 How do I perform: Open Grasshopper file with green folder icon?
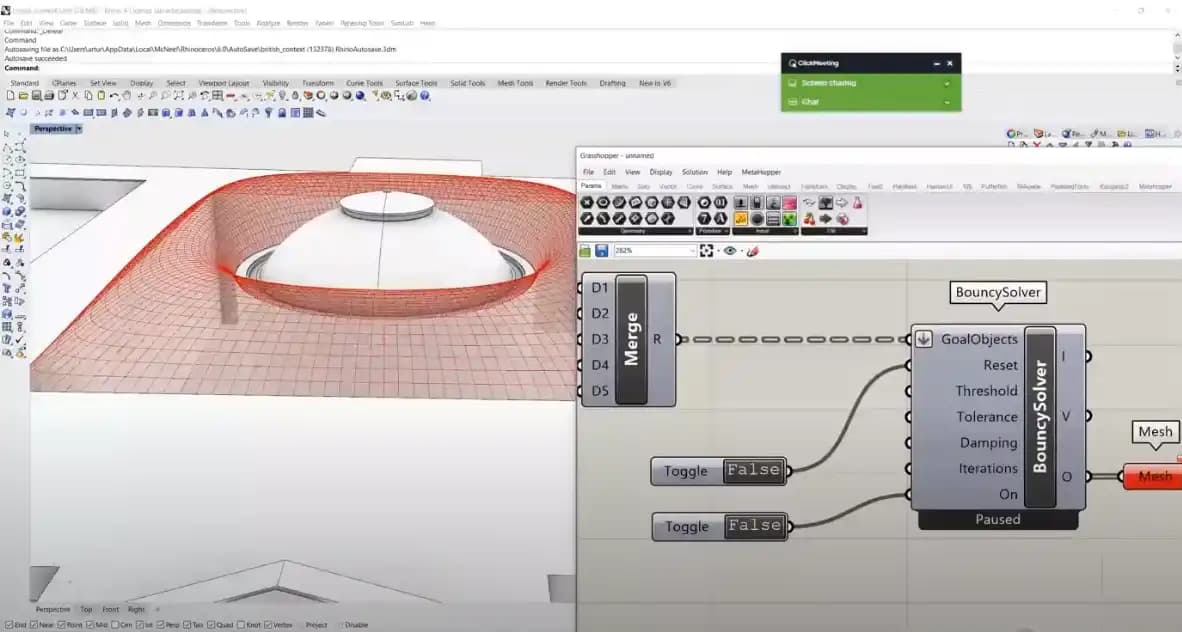tap(585, 250)
